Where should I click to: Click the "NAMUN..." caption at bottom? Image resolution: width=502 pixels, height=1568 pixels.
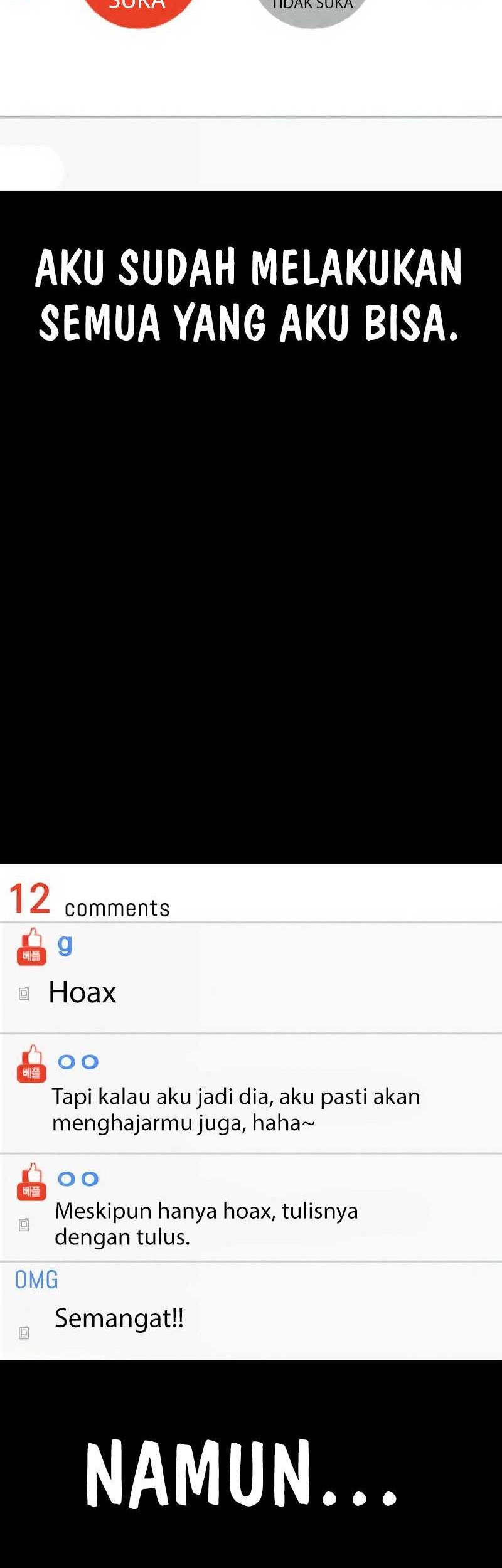click(242, 1475)
